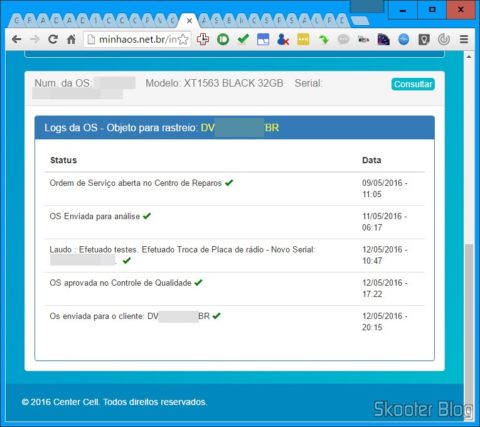Click the green tracking code DV...BR in header
The height and width of the screenshot is (427, 480).
point(240,128)
